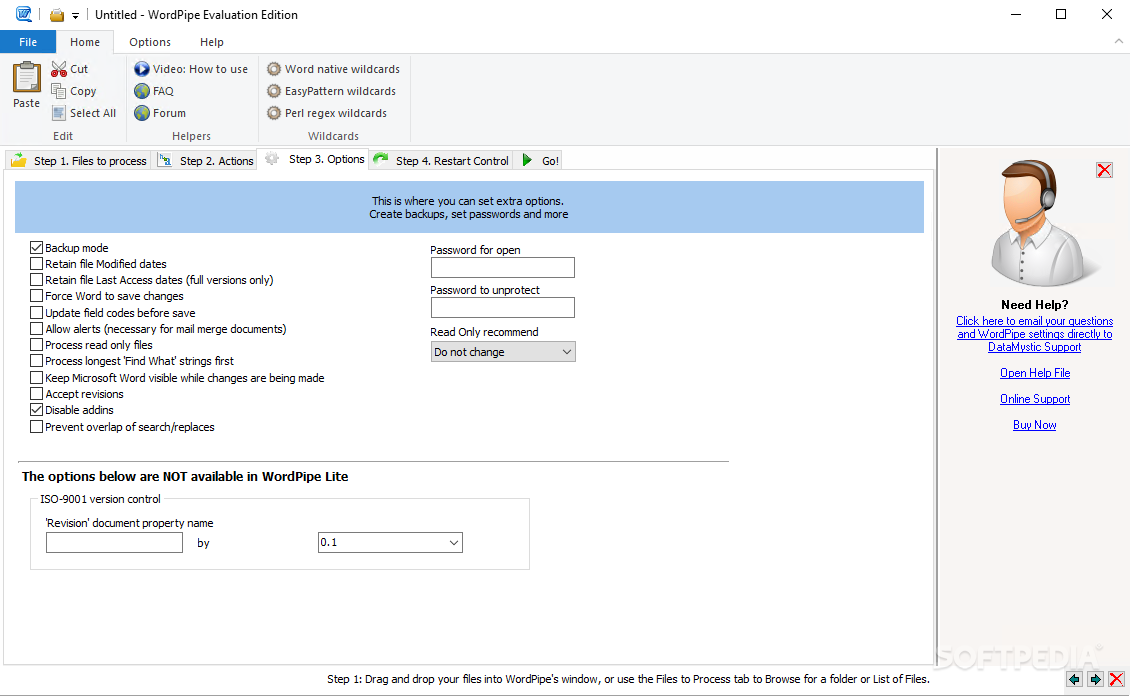Screen dimensions: 1130x696
Task: Click the red X icon in status bar
Action: (1116, 679)
